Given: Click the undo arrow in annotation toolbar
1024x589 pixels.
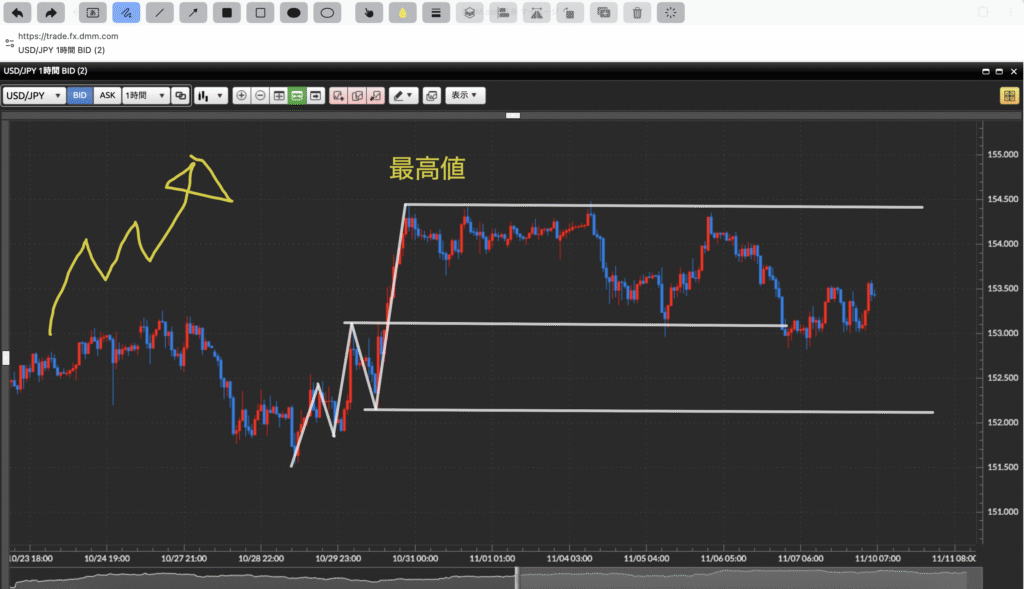Looking at the screenshot, I should (x=17, y=13).
